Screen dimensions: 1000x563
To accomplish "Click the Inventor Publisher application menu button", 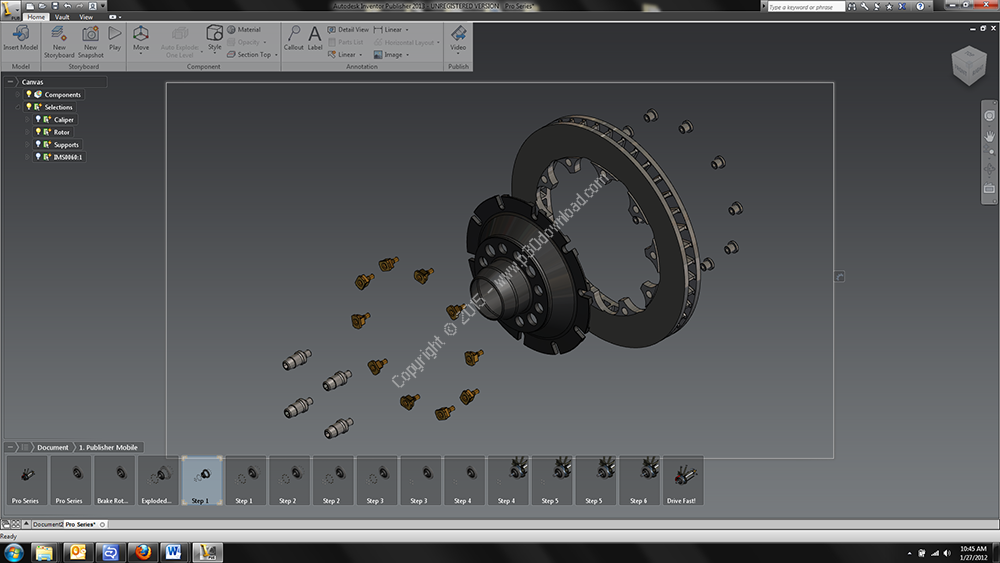I will [x=10, y=10].
